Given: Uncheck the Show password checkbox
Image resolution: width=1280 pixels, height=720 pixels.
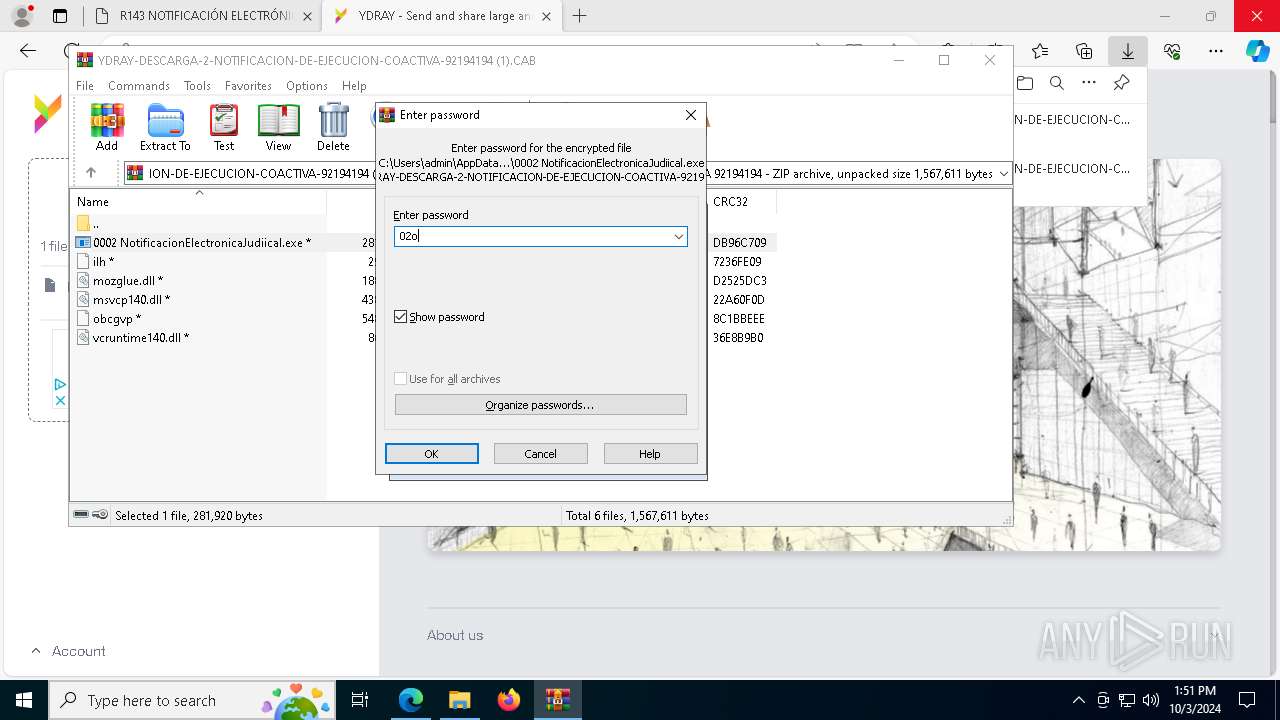Looking at the screenshot, I should [401, 317].
